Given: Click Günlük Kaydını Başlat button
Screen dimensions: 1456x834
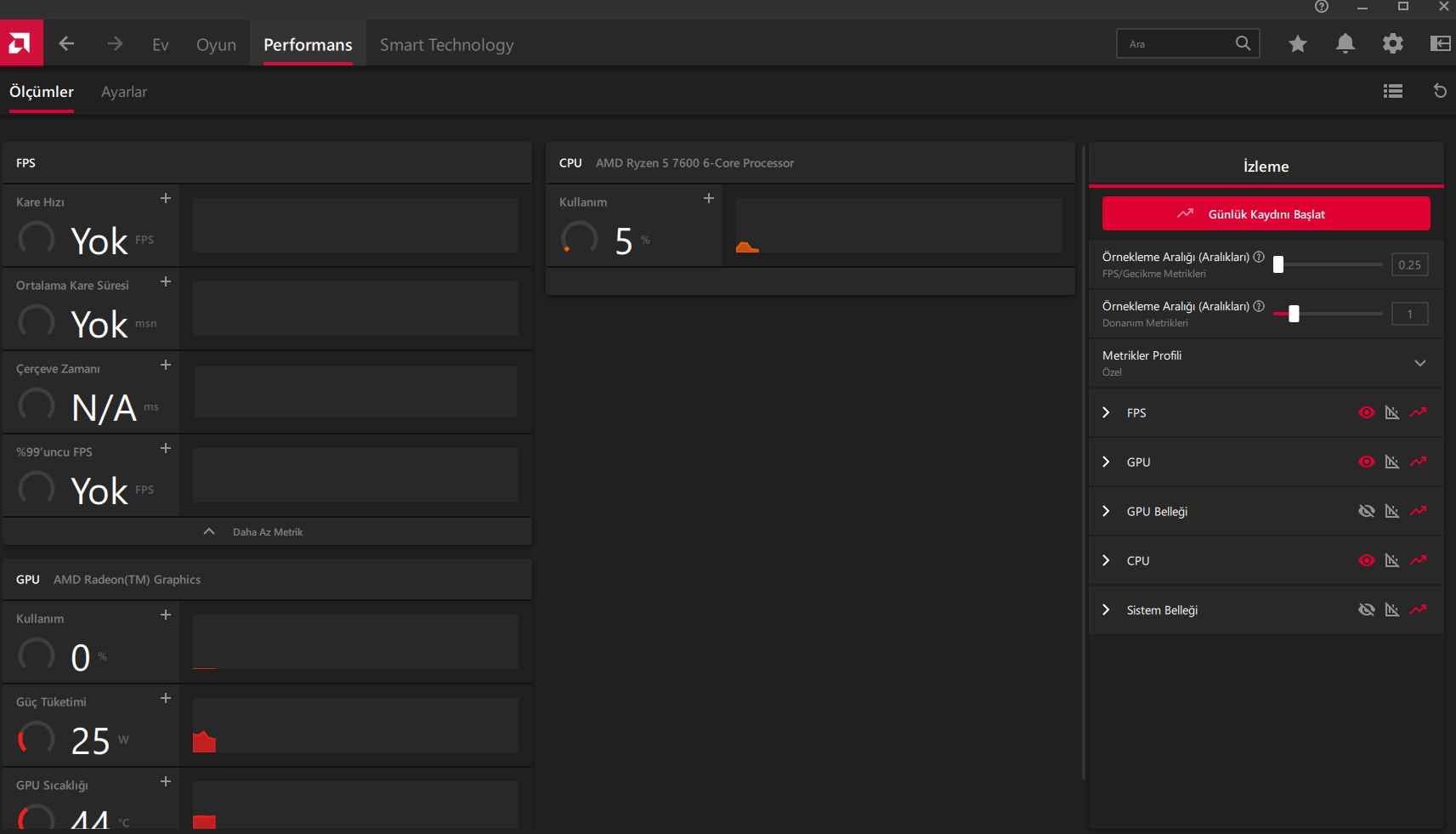Looking at the screenshot, I should 1266,213.
